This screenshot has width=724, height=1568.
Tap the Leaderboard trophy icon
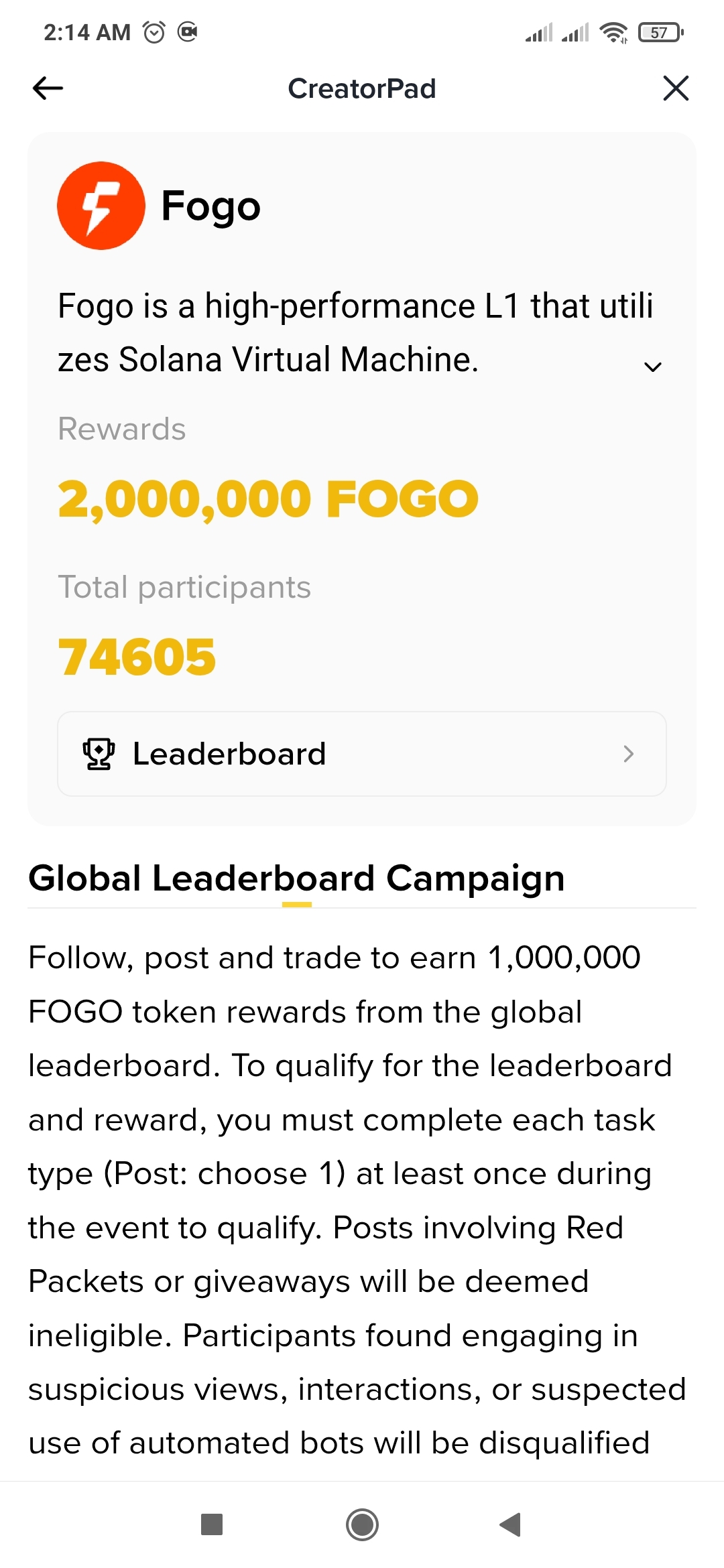[x=99, y=754]
